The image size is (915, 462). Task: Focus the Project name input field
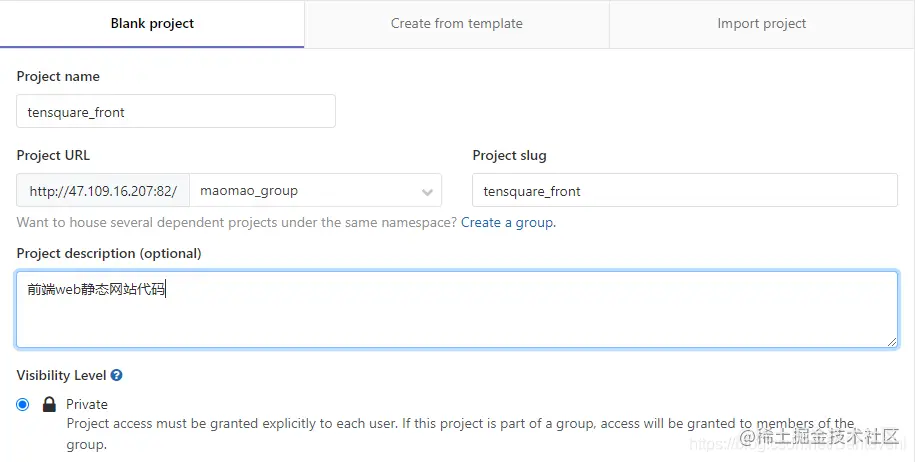coord(176,112)
